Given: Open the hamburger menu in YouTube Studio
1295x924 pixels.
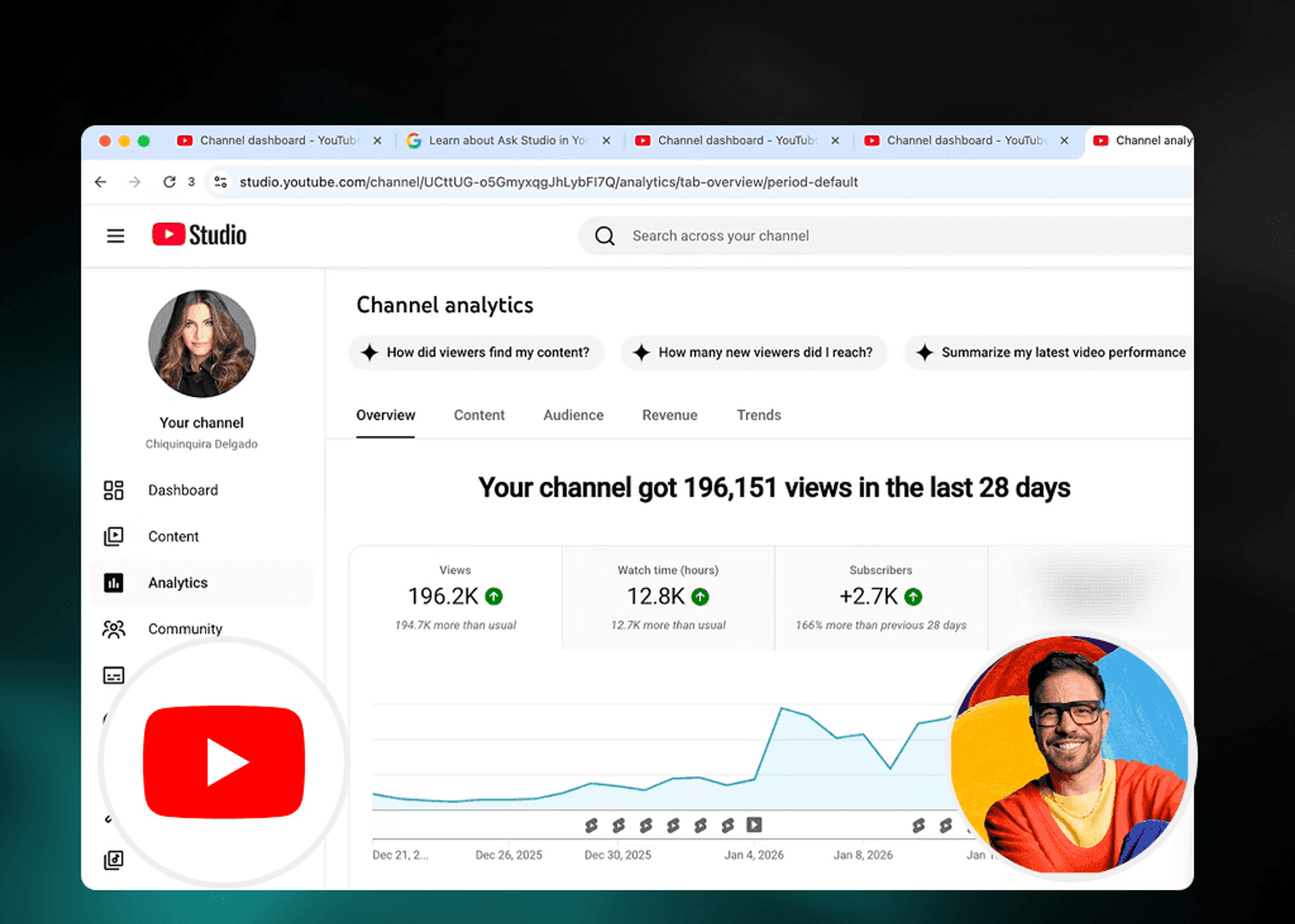Looking at the screenshot, I should click(116, 236).
